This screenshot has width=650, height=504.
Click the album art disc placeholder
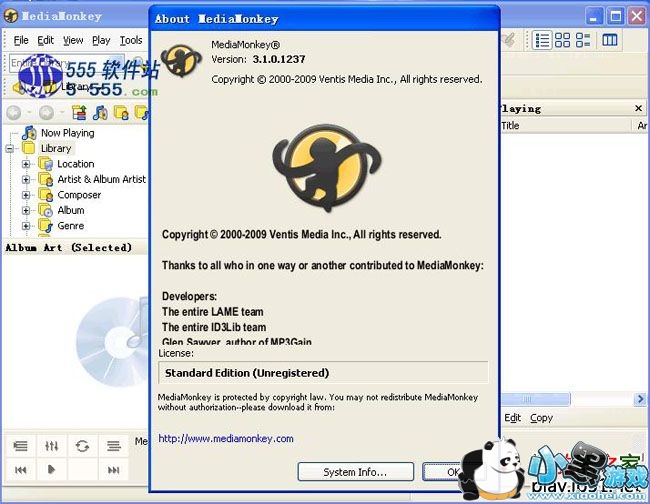click(112, 342)
